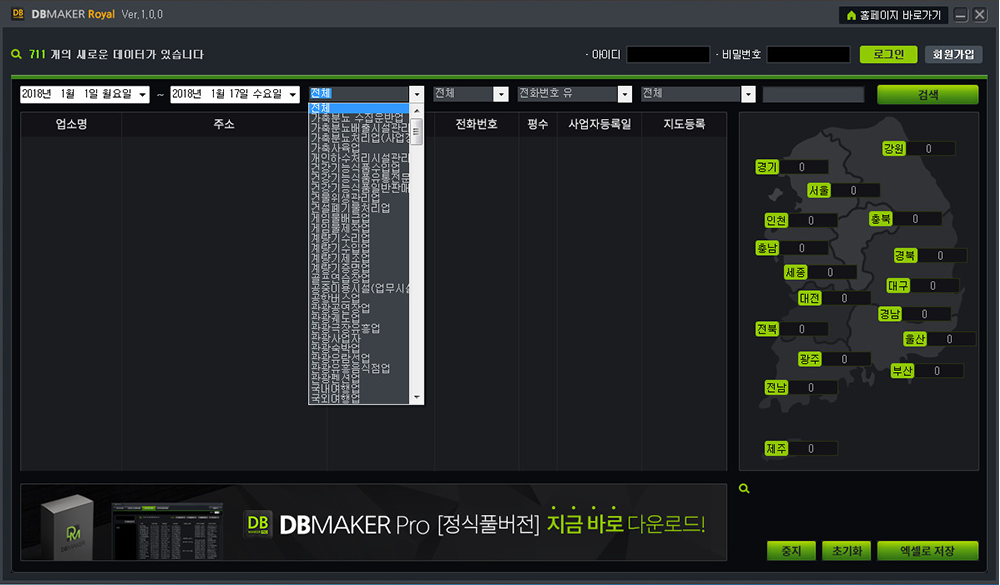Click the count value next to 강원
This screenshot has height=585, width=1000.
(930, 149)
